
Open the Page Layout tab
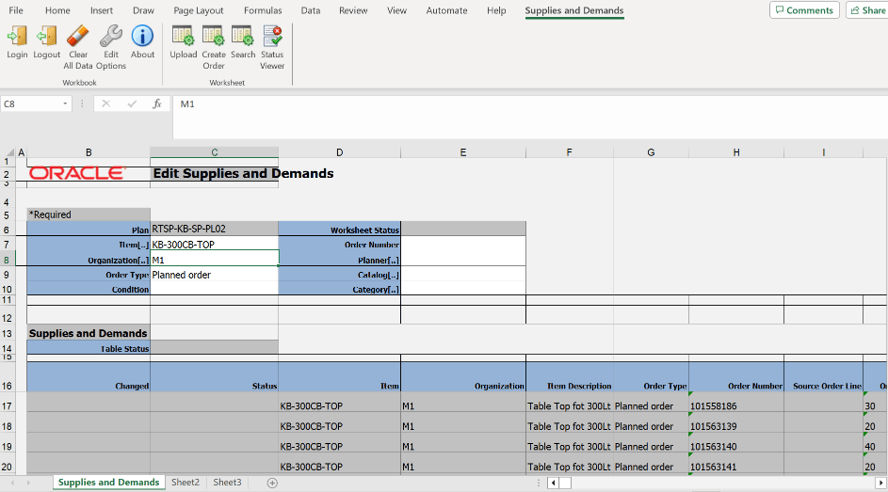click(198, 10)
